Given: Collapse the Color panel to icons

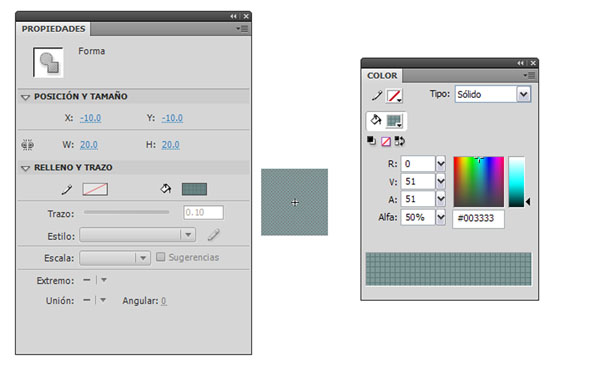Looking at the screenshot, I should [520, 63].
